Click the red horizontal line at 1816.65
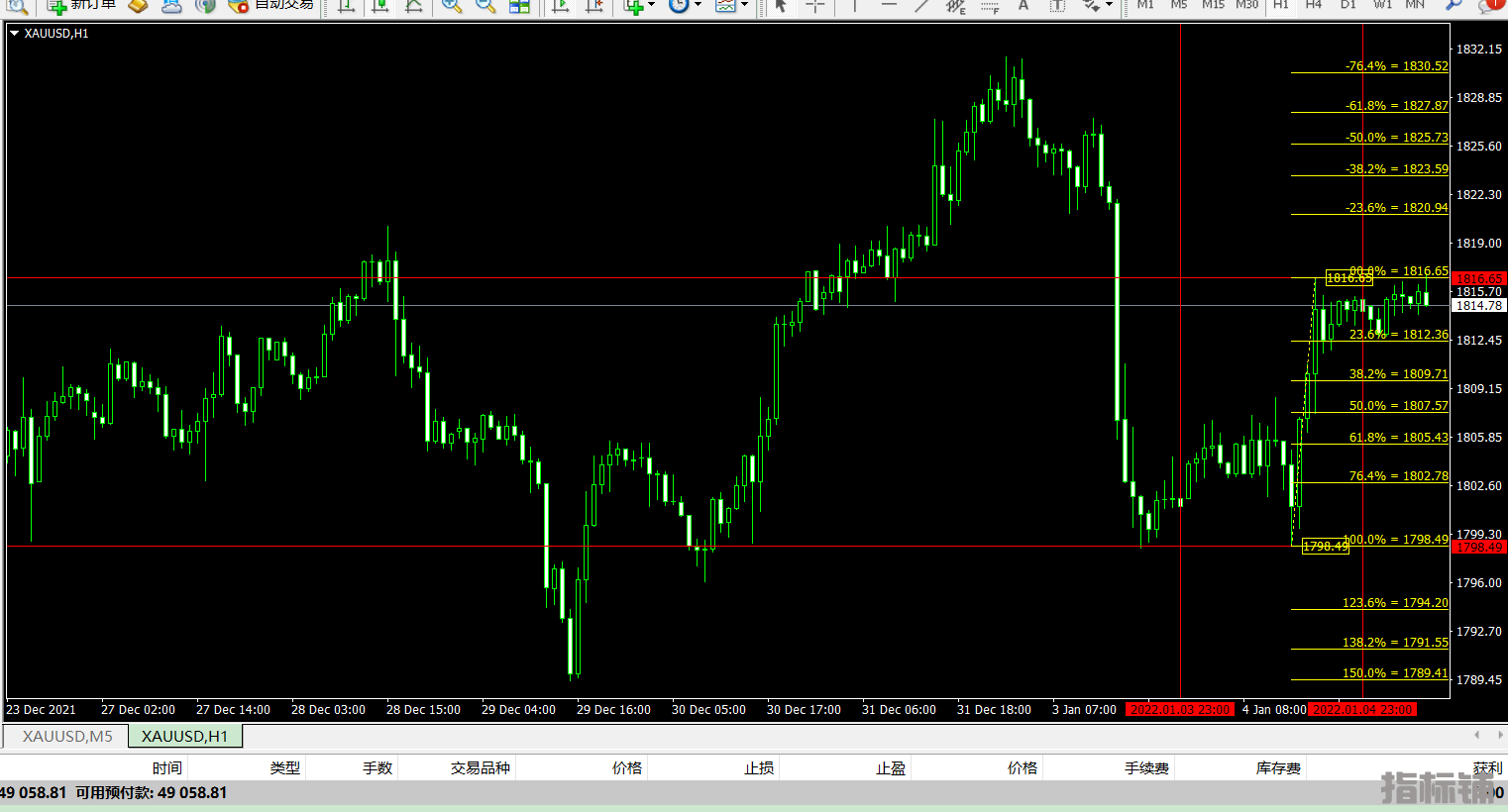 pos(594,278)
